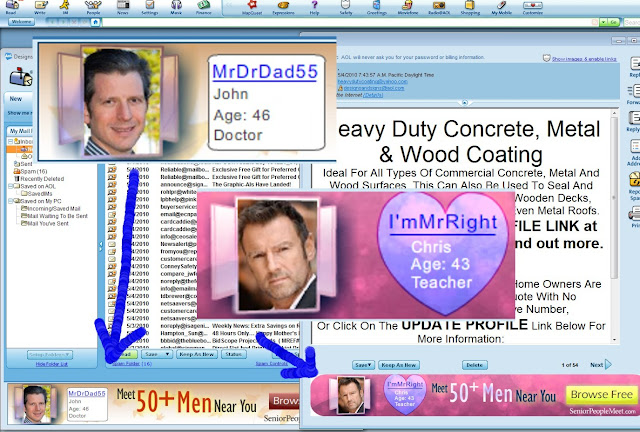The image size is (640, 432).
Task: Click Keep As New in message window
Action: (399, 365)
